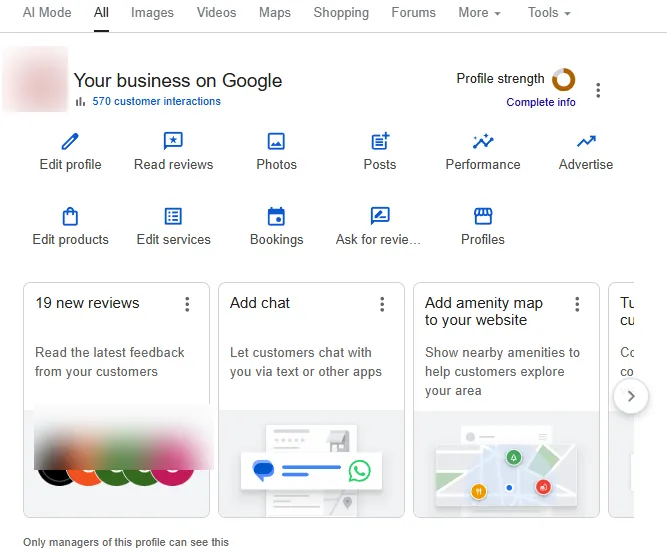
Task: Open the 570 customer interactions link
Action: [x=157, y=101]
